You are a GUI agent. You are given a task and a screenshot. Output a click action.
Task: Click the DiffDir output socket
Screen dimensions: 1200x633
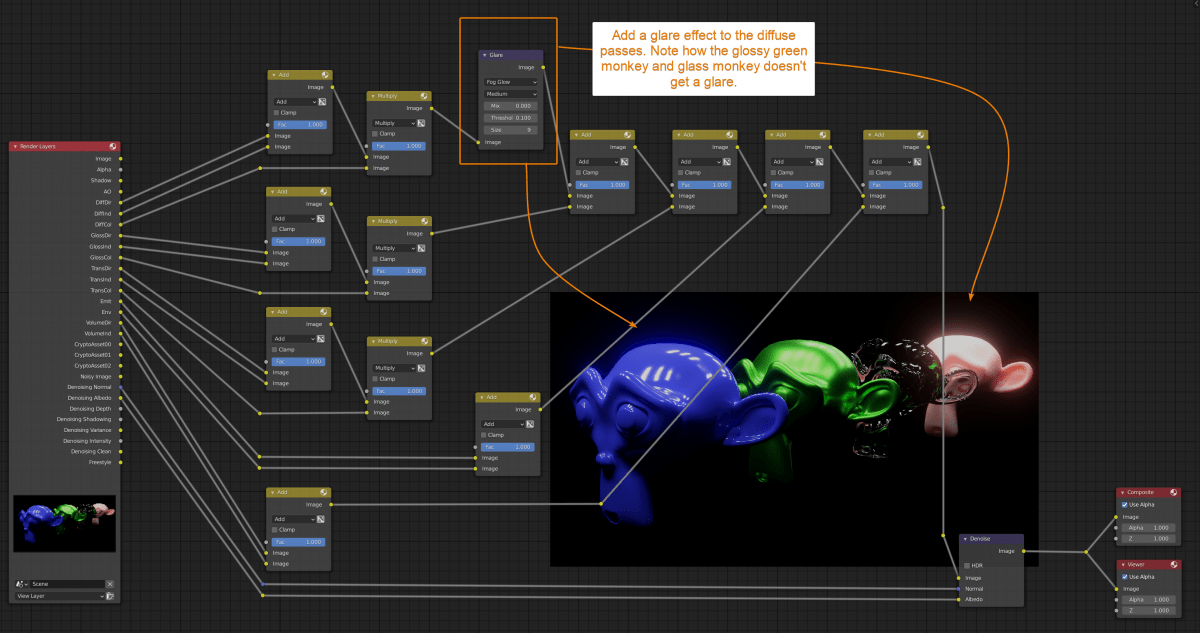121,202
